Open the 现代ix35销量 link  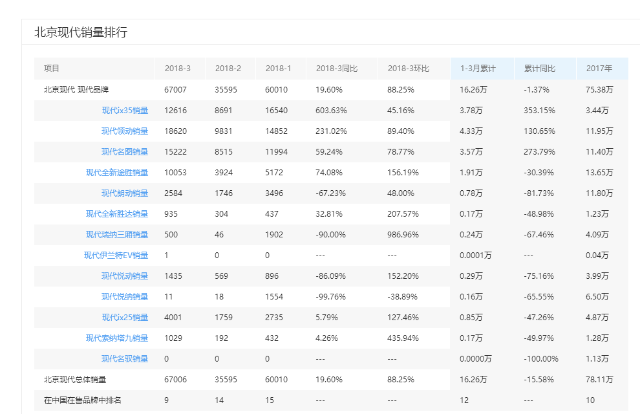(x=125, y=110)
